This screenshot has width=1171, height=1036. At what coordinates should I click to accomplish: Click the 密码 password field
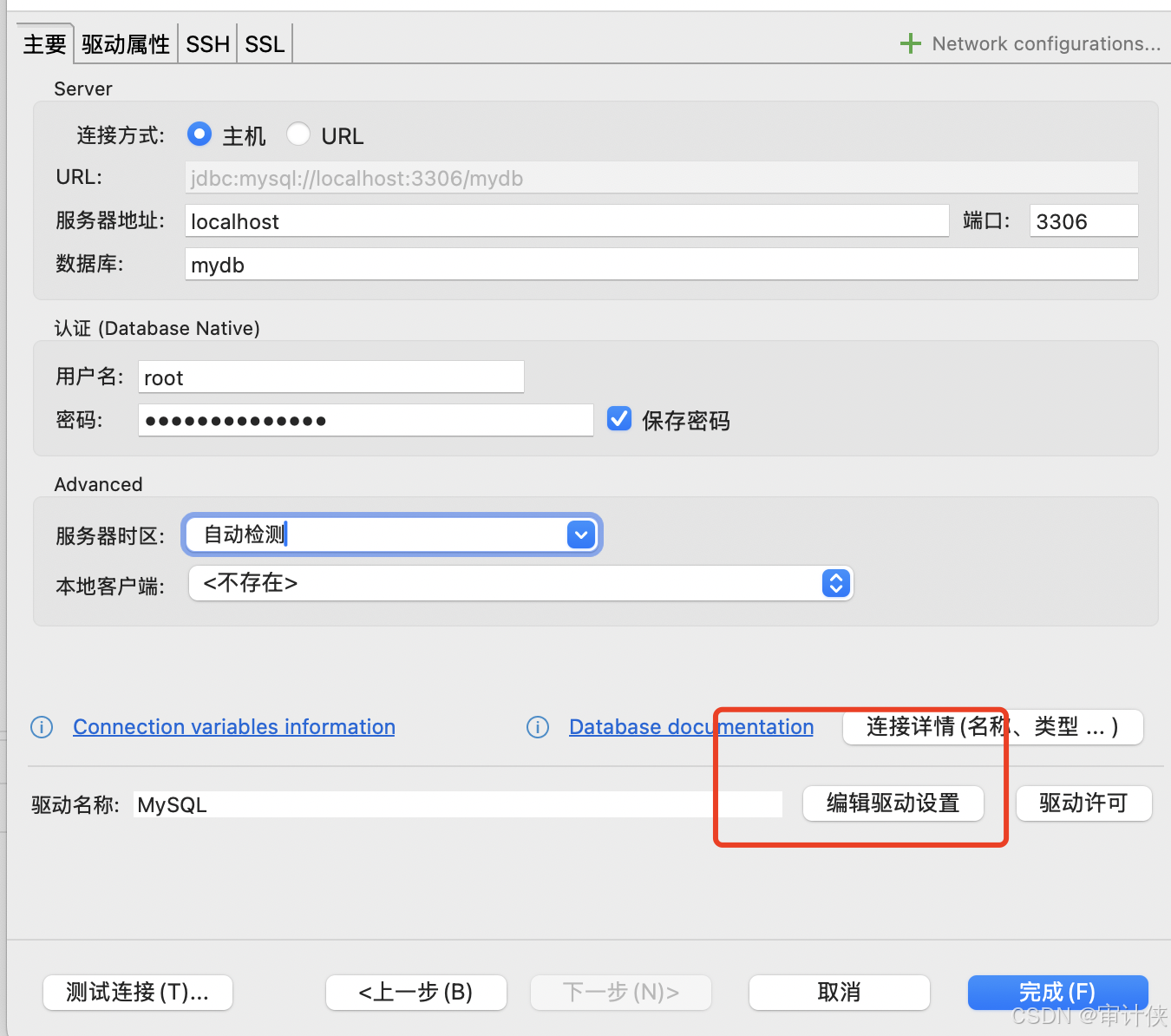click(x=366, y=421)
